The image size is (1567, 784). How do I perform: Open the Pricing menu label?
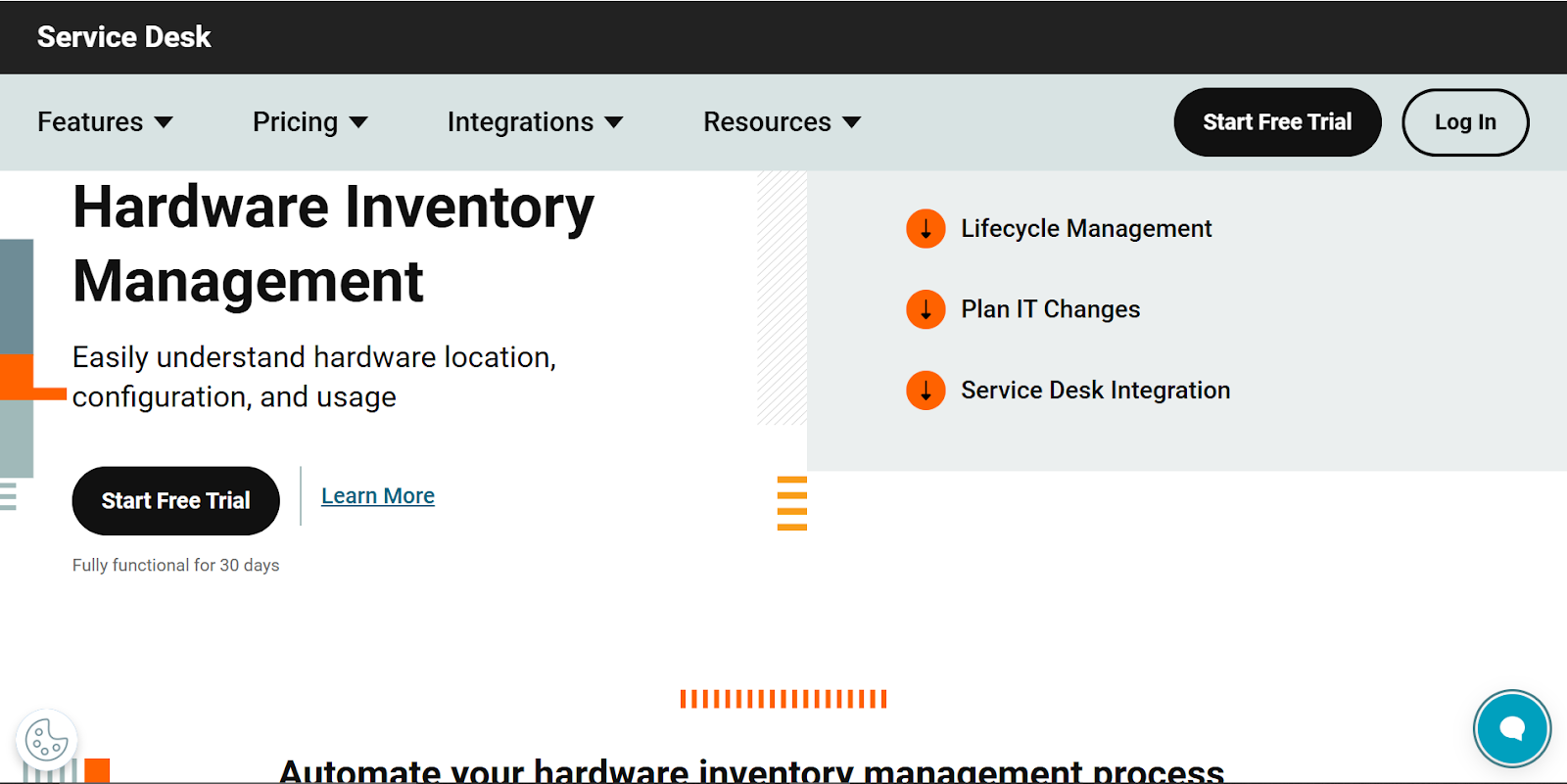click(x=295, y=122)
